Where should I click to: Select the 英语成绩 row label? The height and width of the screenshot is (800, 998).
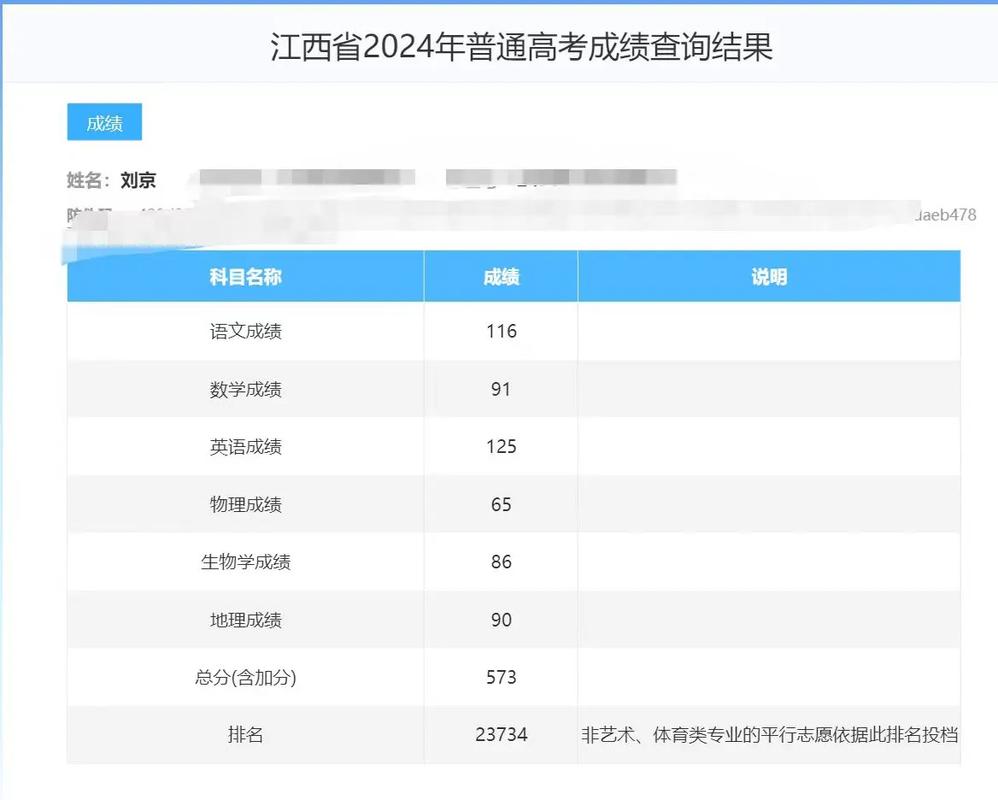click(246, 447)
